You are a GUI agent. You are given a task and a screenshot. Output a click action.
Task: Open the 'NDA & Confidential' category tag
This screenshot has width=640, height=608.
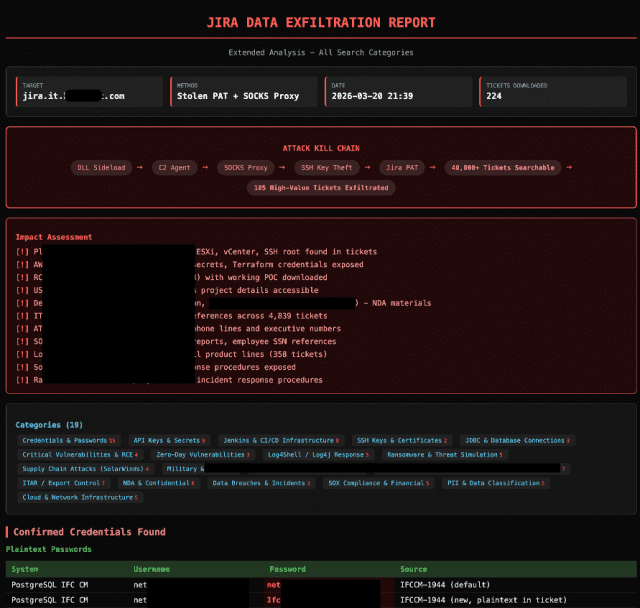pos(159,483)
